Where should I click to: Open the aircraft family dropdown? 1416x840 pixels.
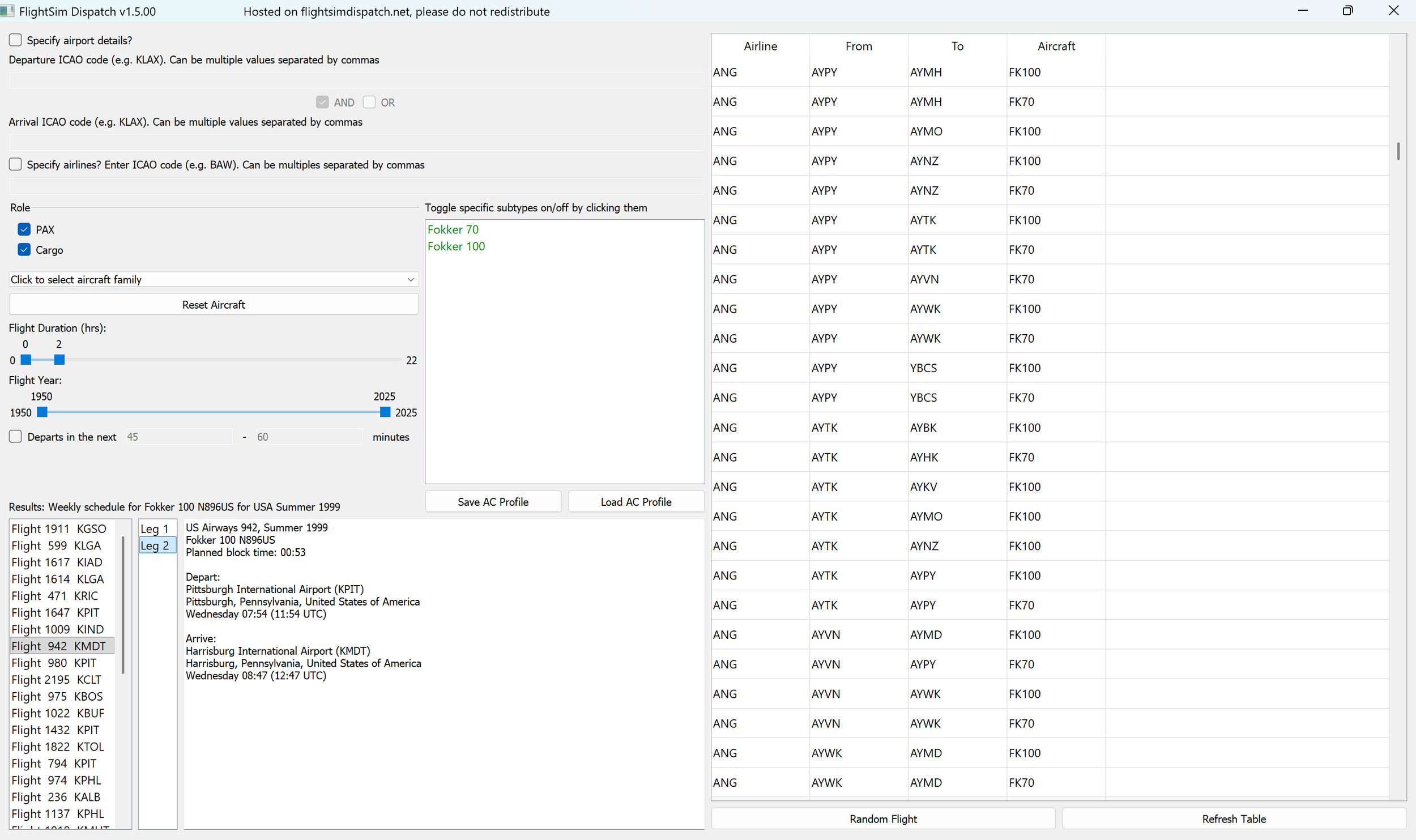pos(214,280)
